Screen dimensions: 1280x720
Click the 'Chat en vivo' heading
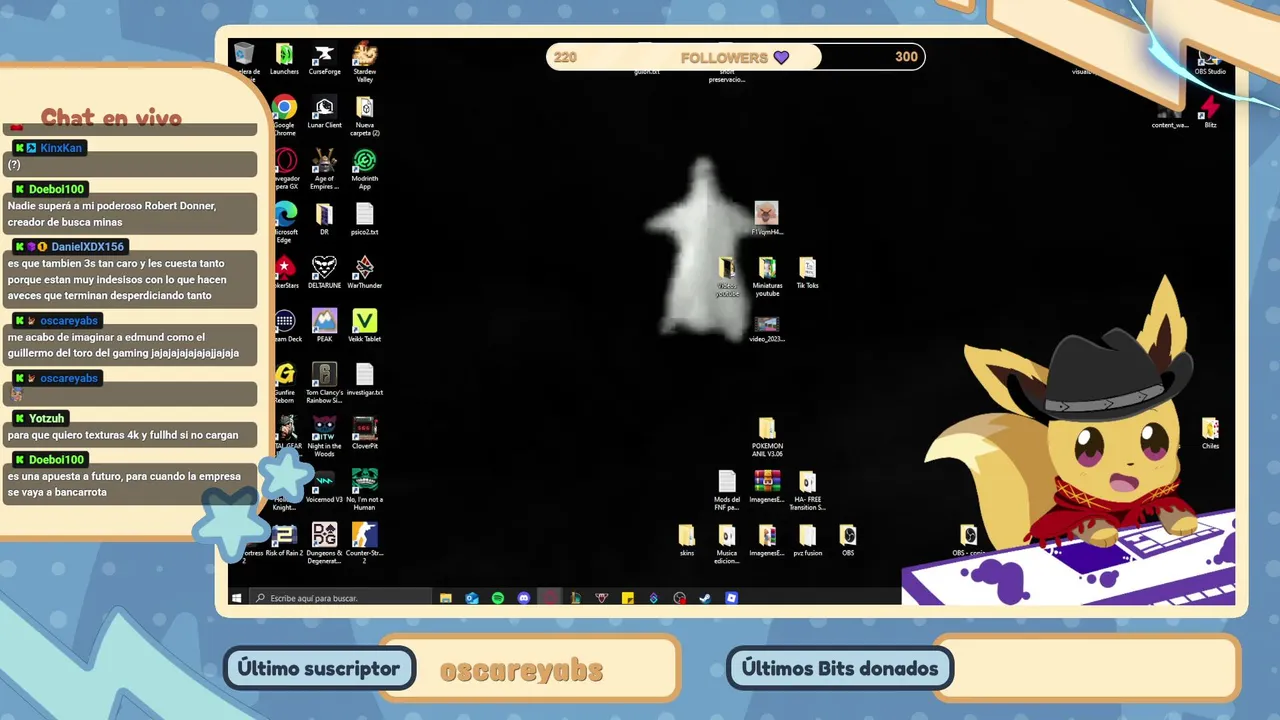(x=111, y=118)
